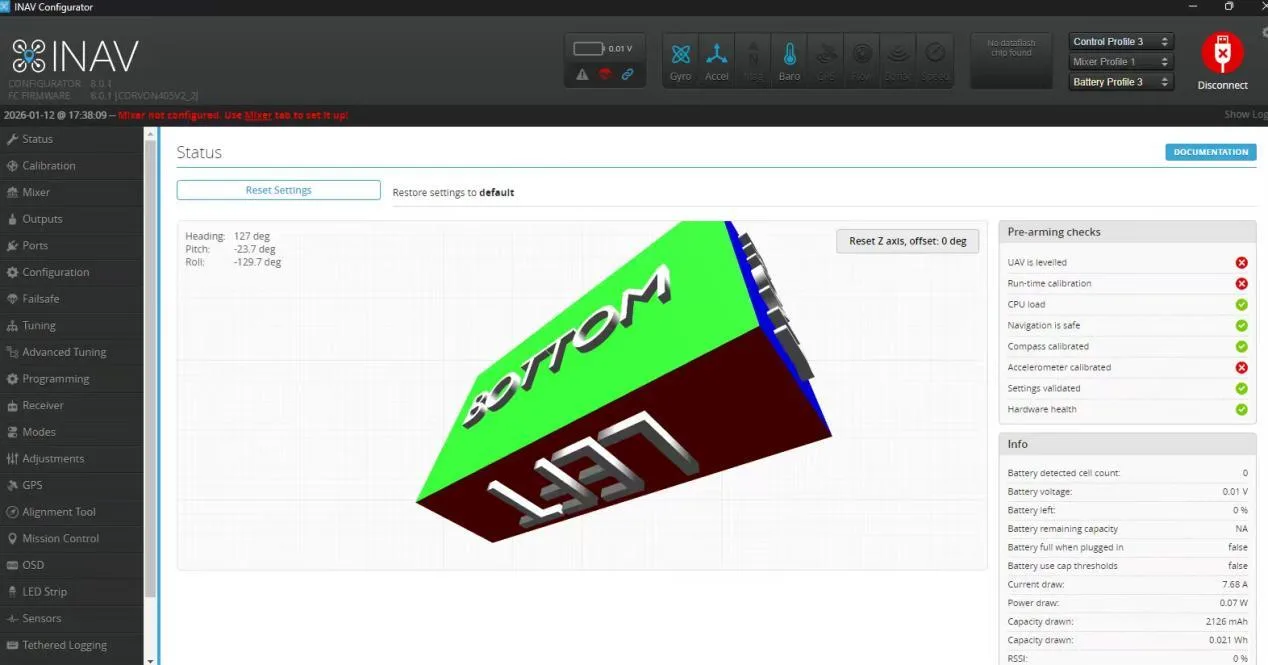Switch to the Adjustments tab
The height and width of the screenshot is (665, 1268).
[x=72, y=459]
